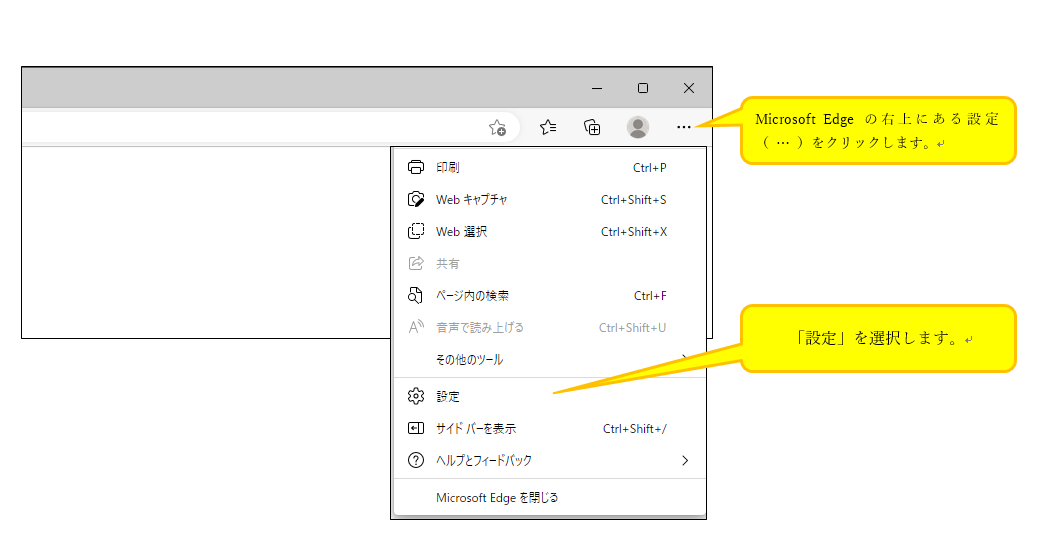Click the Ctrl+F shortcut text

point(650,296)
